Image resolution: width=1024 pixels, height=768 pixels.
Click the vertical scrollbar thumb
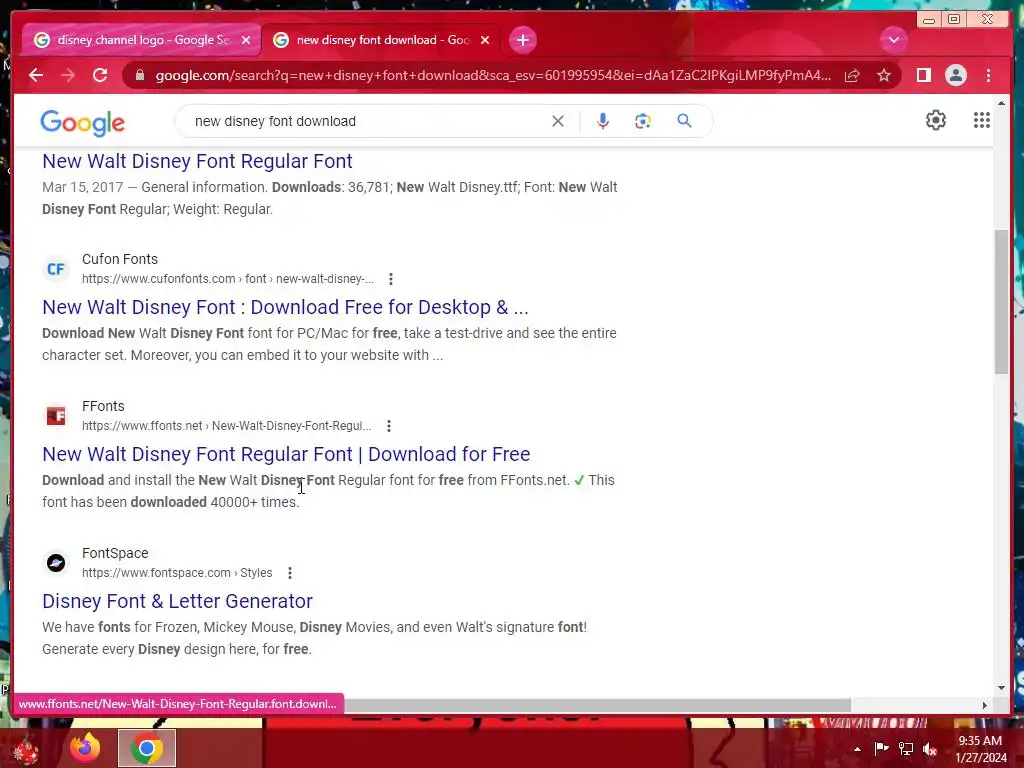tap(1002, 302)
